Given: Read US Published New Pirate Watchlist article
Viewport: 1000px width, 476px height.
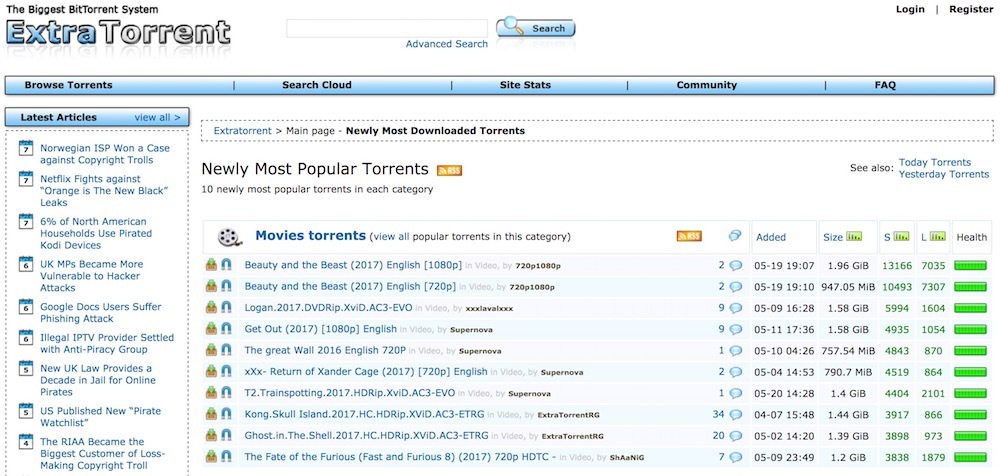Looking at the screenshot, I should tap(100, 417).
